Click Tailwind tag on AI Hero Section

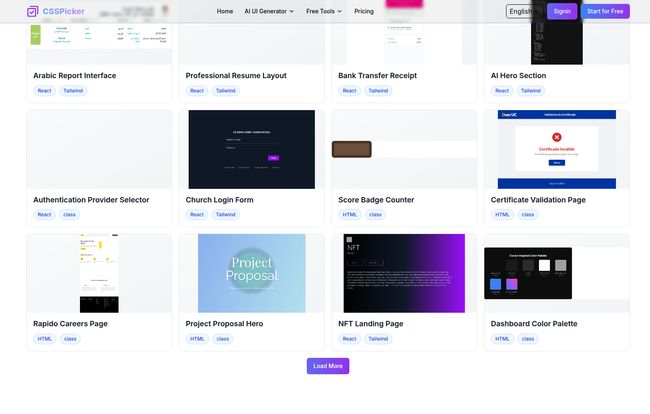[x=531, y=91]
